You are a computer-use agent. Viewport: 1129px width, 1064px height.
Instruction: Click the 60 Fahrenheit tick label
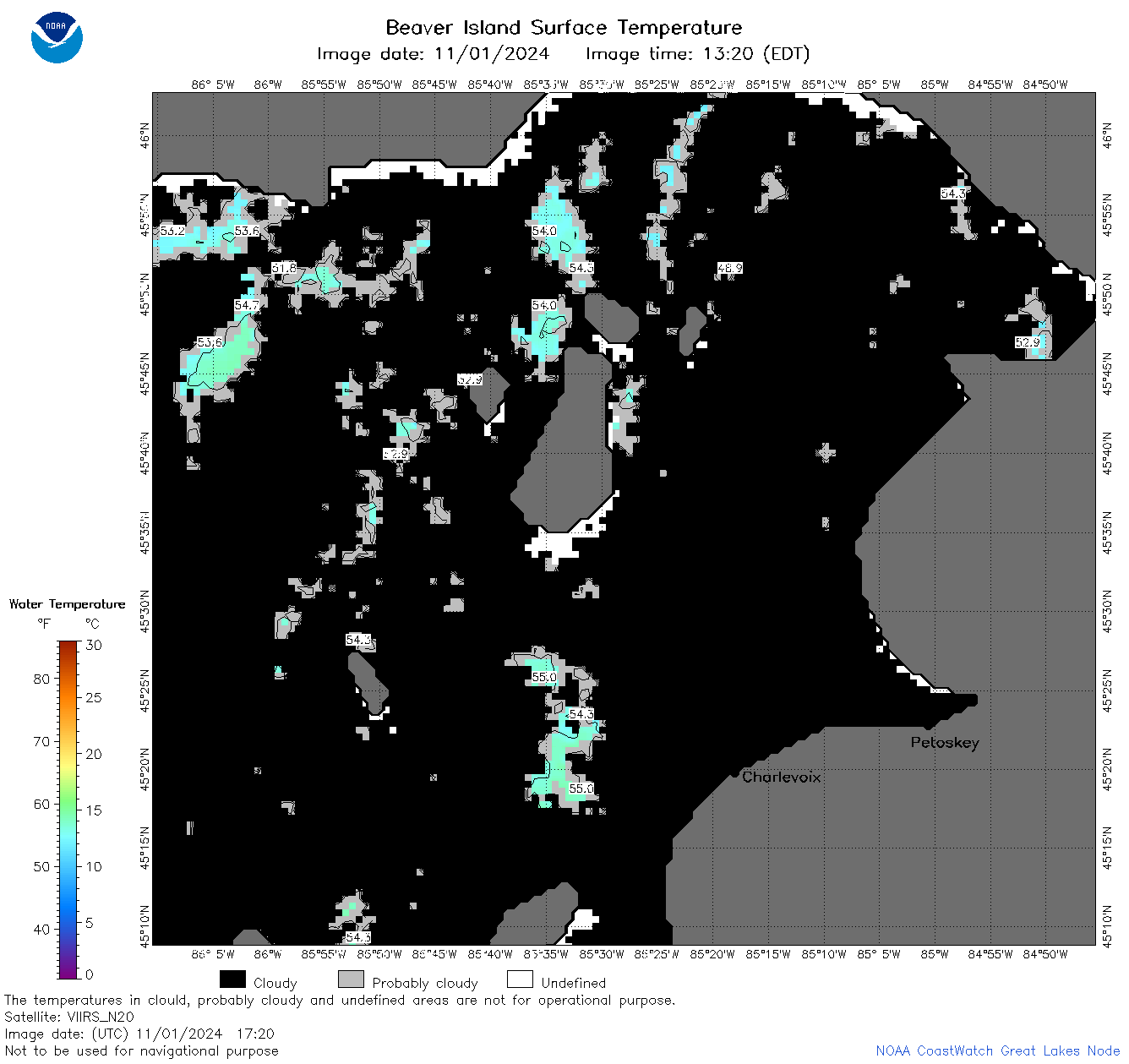point(41,804)
